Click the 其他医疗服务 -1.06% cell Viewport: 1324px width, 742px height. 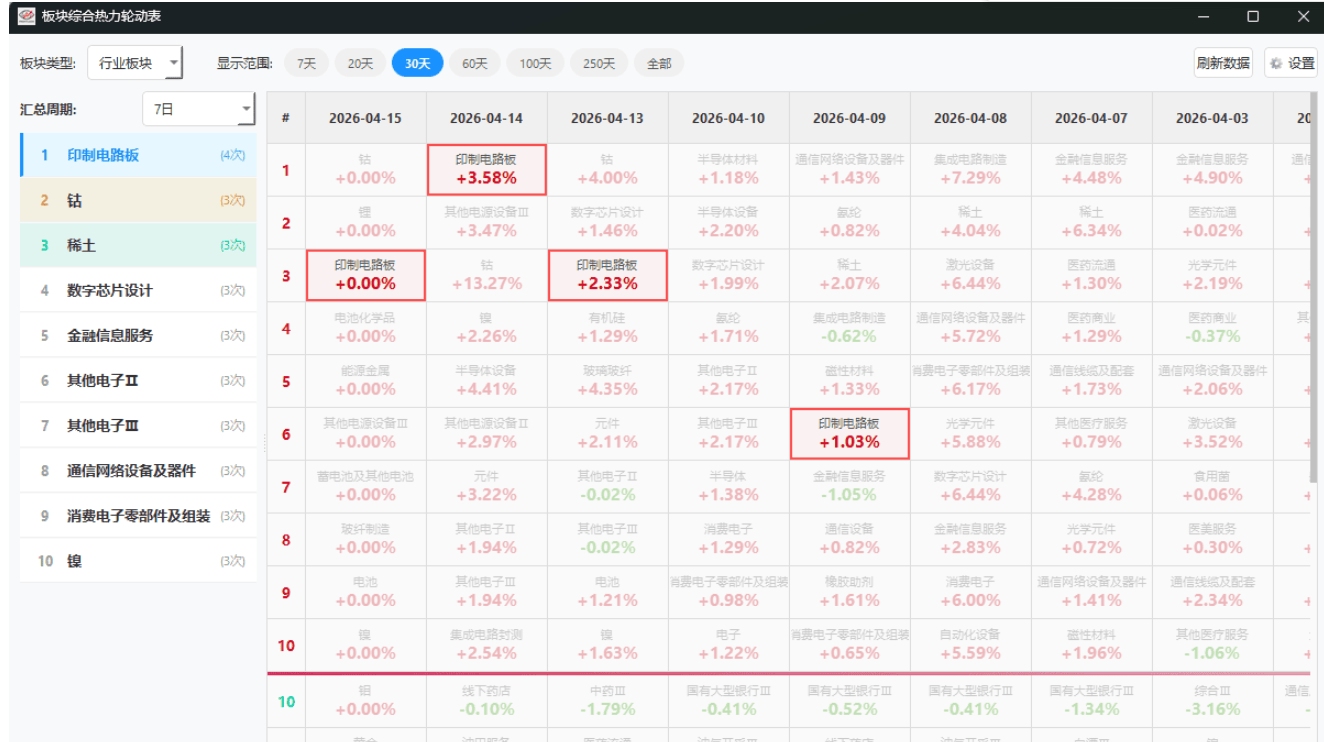point(1213,645)
